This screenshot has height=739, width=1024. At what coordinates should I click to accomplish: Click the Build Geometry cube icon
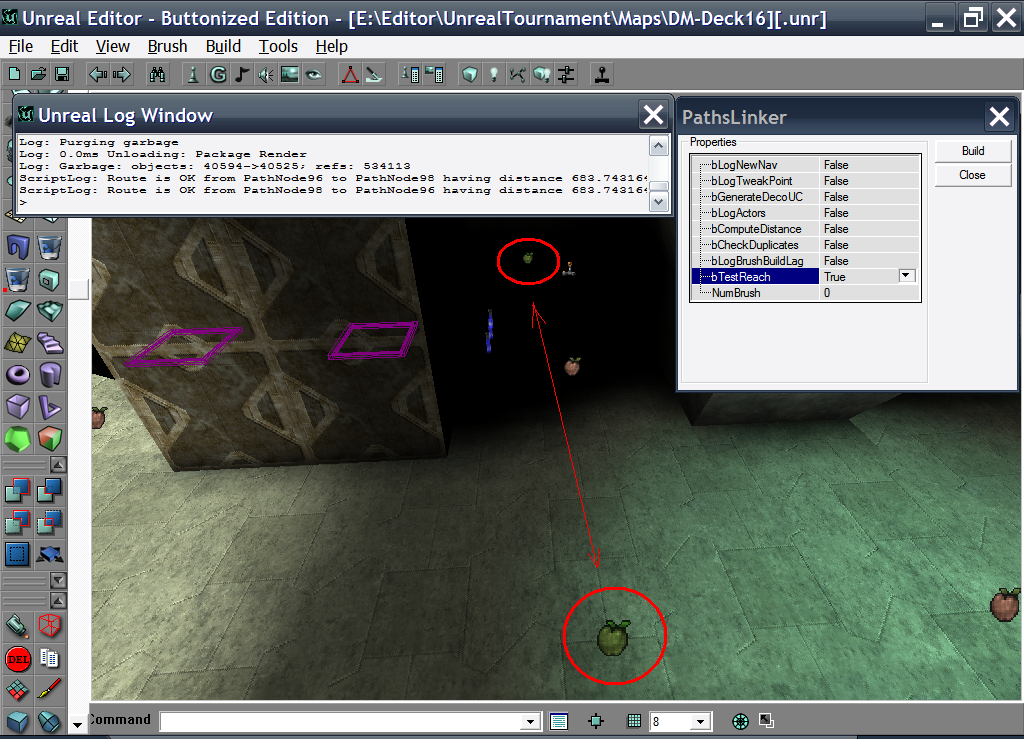pyautogui.click(x=470, y=74)
